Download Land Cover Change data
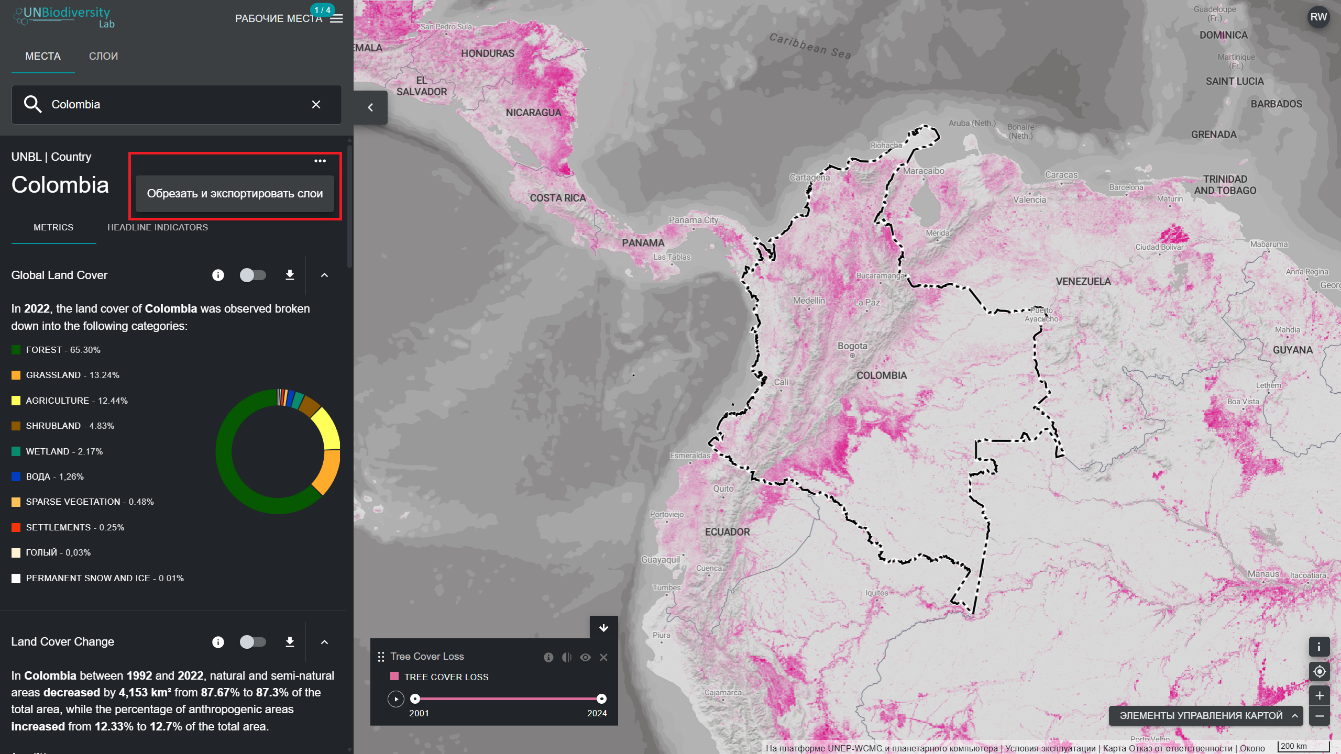1341x754 pixels. pyautogui.click(x=290, y=642)
